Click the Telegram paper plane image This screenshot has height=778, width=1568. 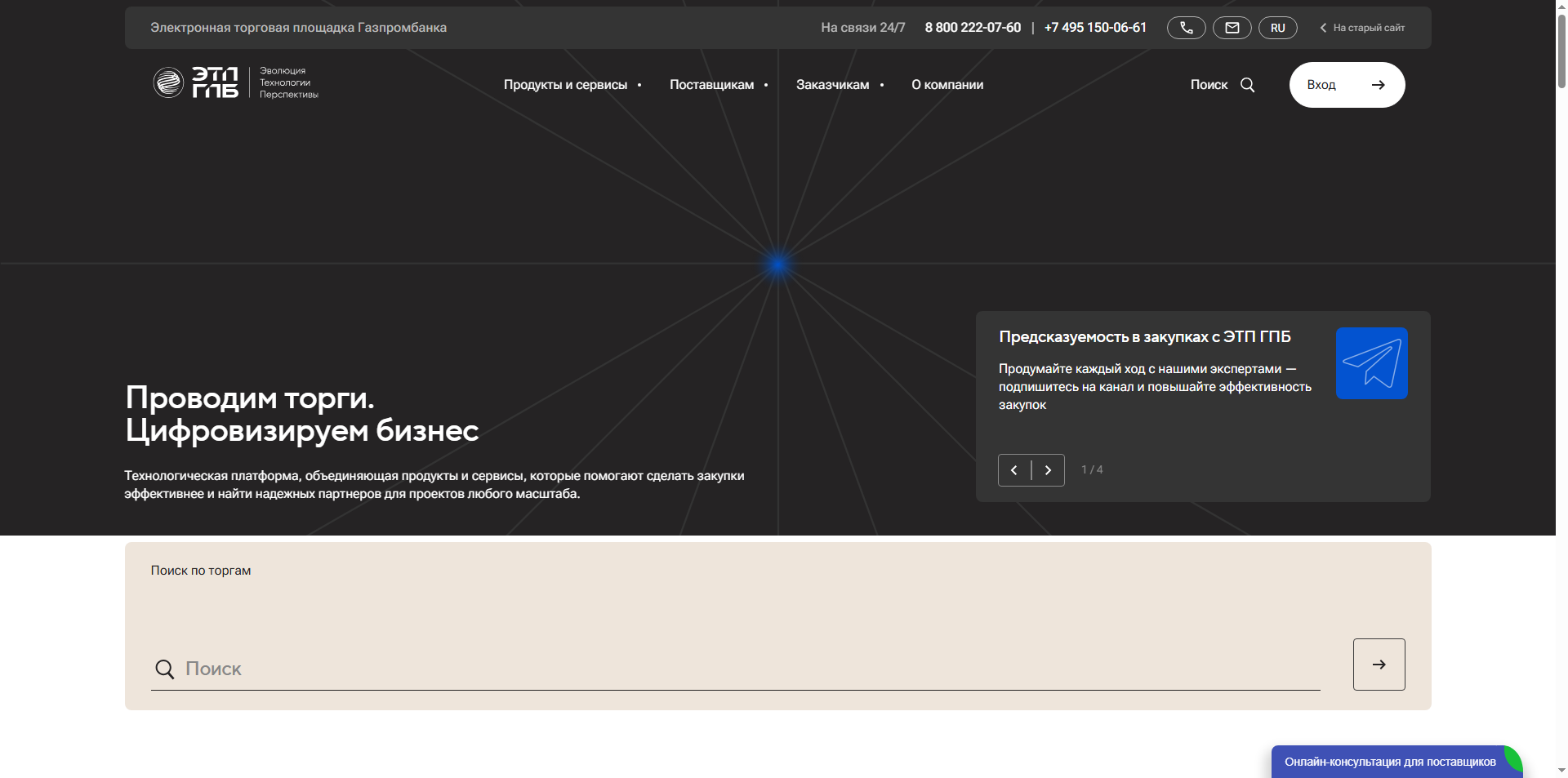1371,363
